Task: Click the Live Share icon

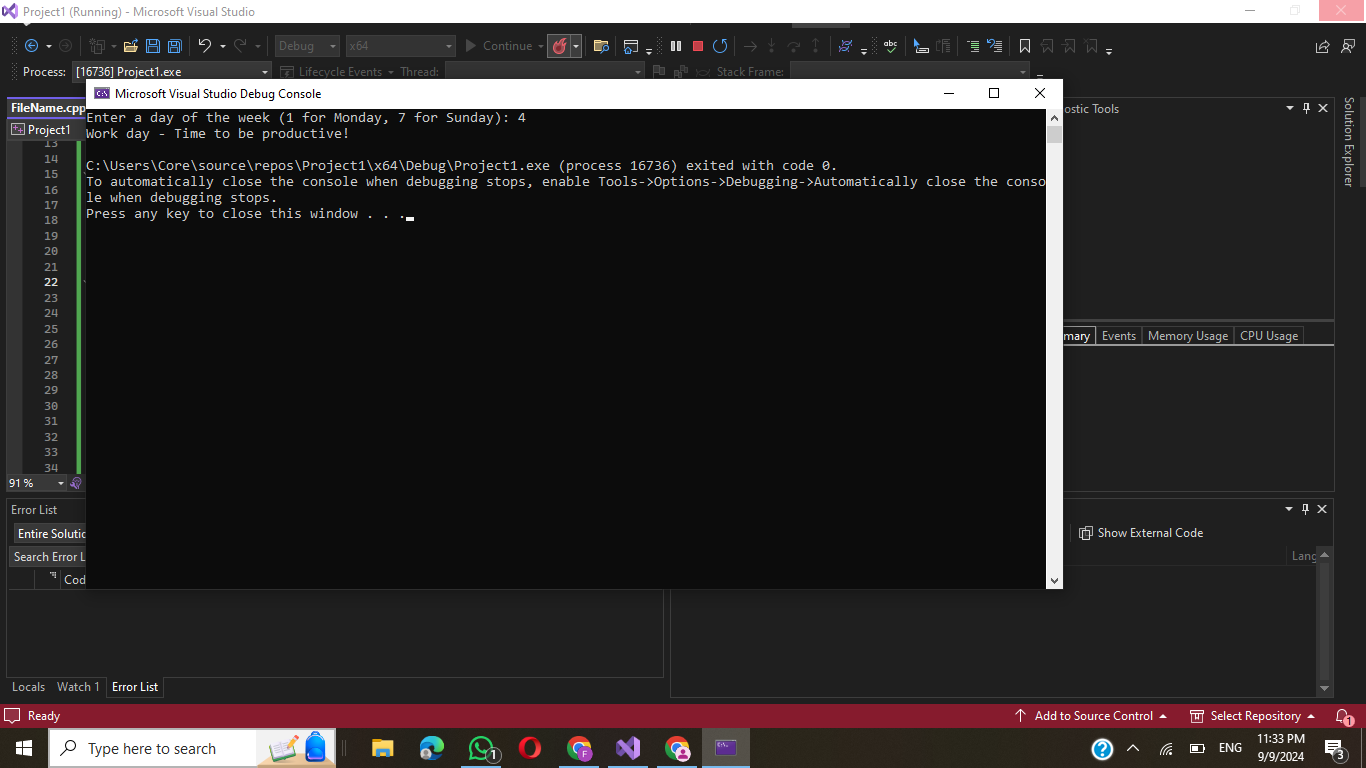Action: (x=1322, y=46)
